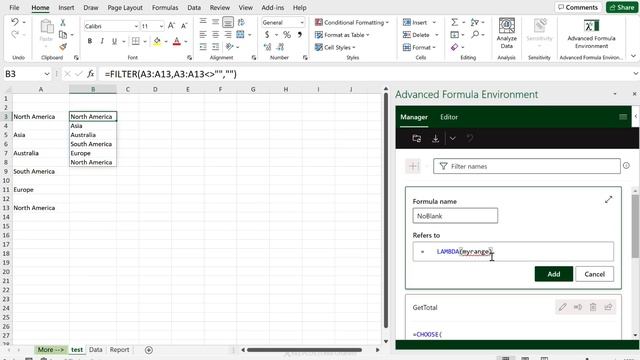Click the Clear eraser icon
The width and height of the screenshot is (640, 360).
455,47
